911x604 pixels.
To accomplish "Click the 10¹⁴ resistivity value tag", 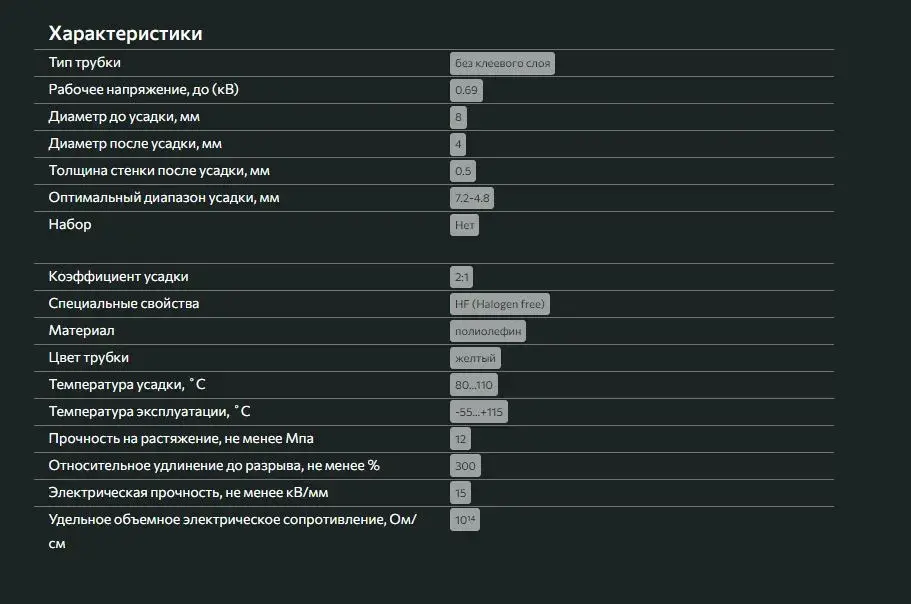I will 465,520.
